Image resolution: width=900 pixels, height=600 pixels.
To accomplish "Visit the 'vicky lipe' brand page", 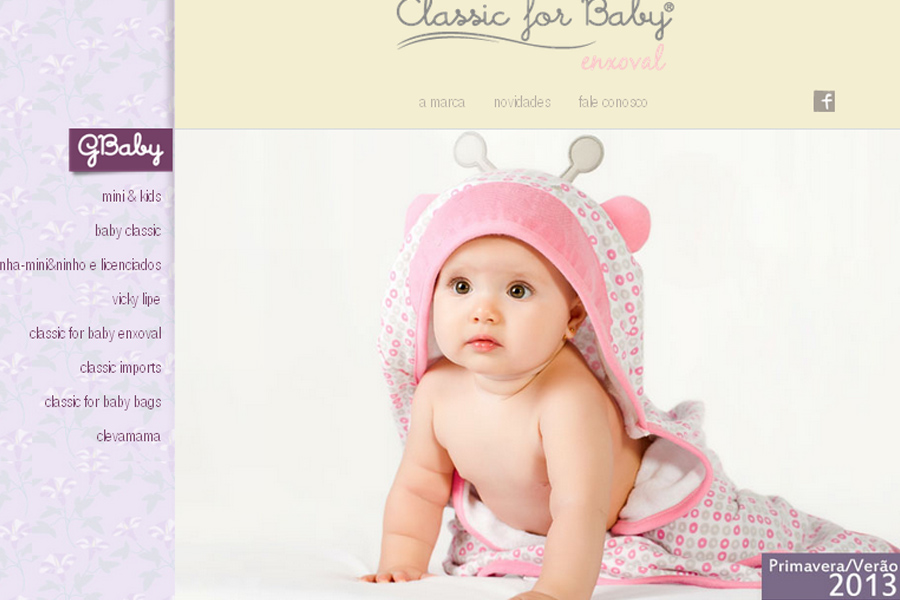I will pyautogui.click(x=136, y=299).
